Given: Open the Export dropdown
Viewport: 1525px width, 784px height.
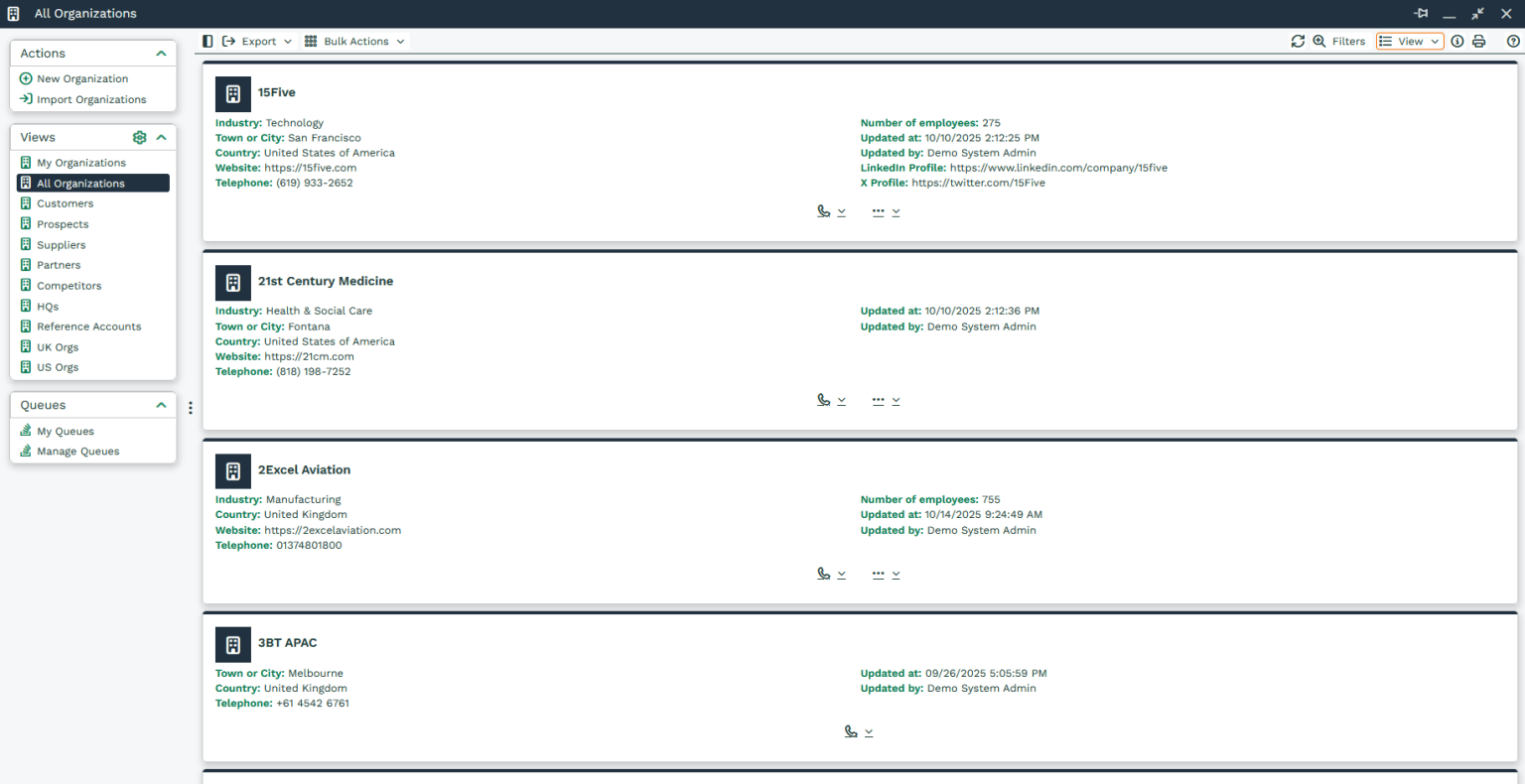Looking at the screenshot, I should coord(257,41).
